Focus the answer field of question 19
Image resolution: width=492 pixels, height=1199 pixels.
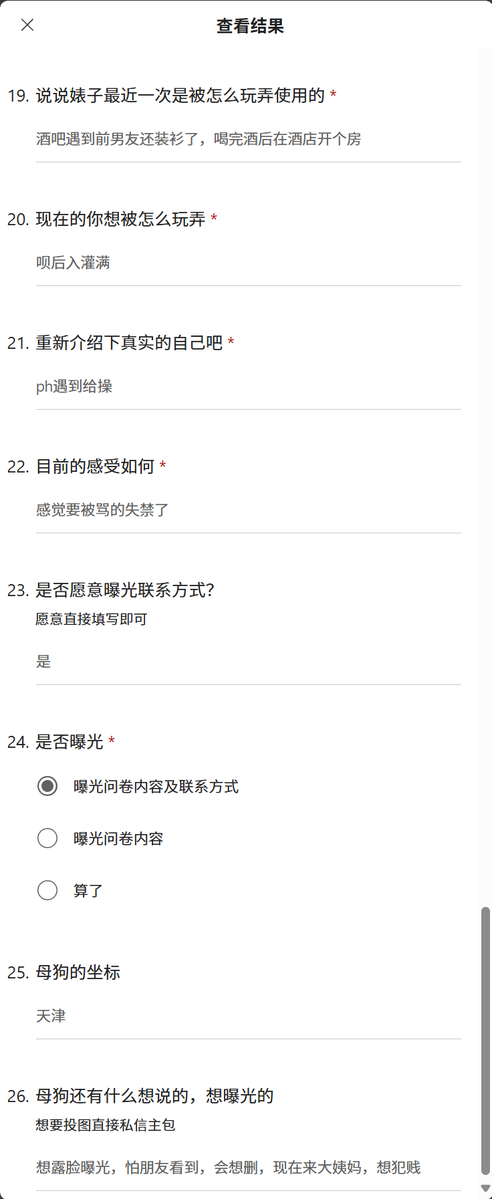pos(248,140)
